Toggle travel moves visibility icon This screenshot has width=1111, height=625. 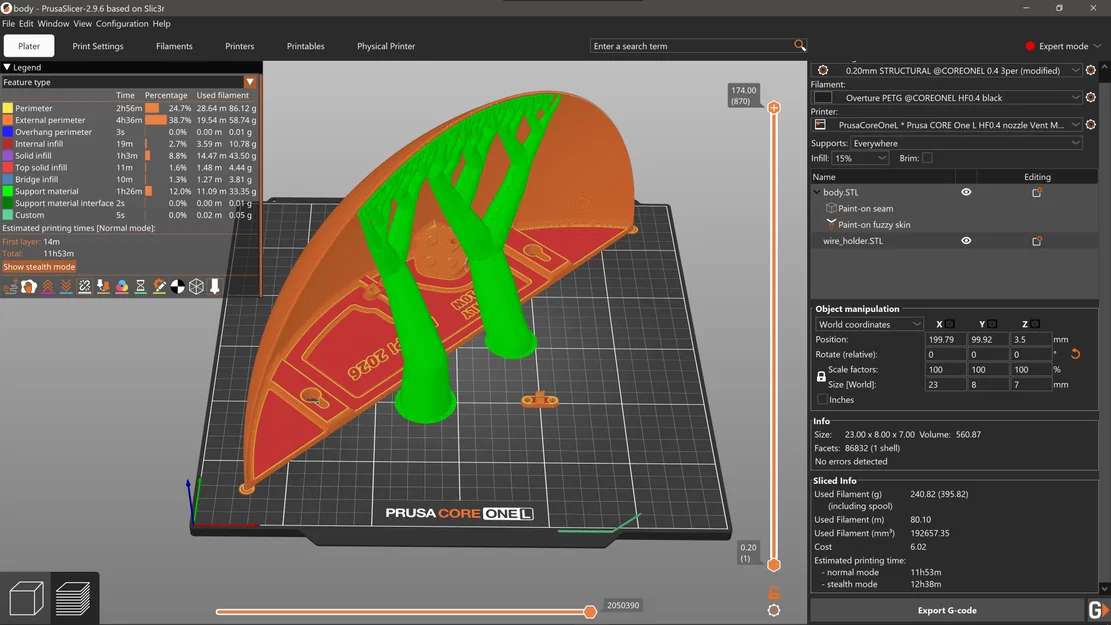point(10,286)
